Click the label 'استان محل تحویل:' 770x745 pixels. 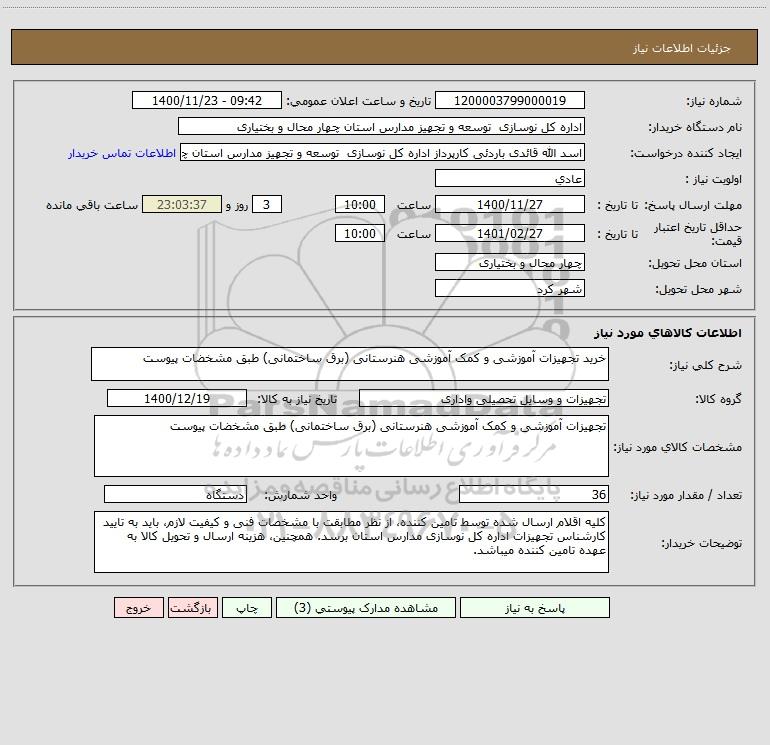[695, 264]
